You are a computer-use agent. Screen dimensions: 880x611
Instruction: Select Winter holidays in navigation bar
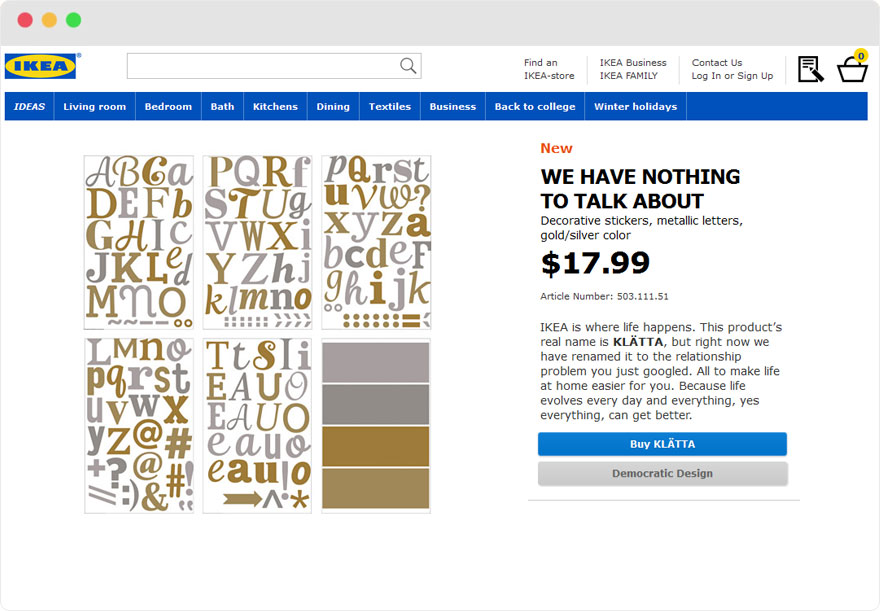(x=635, y=107)
